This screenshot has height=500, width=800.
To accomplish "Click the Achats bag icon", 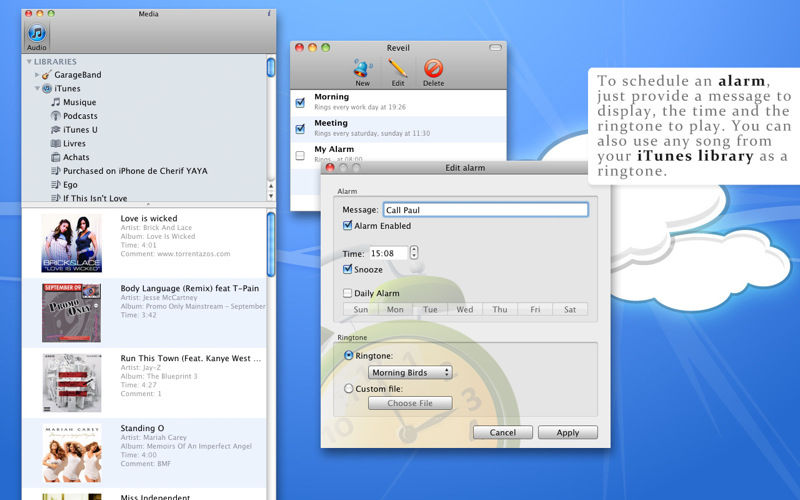I will [56, 157].
